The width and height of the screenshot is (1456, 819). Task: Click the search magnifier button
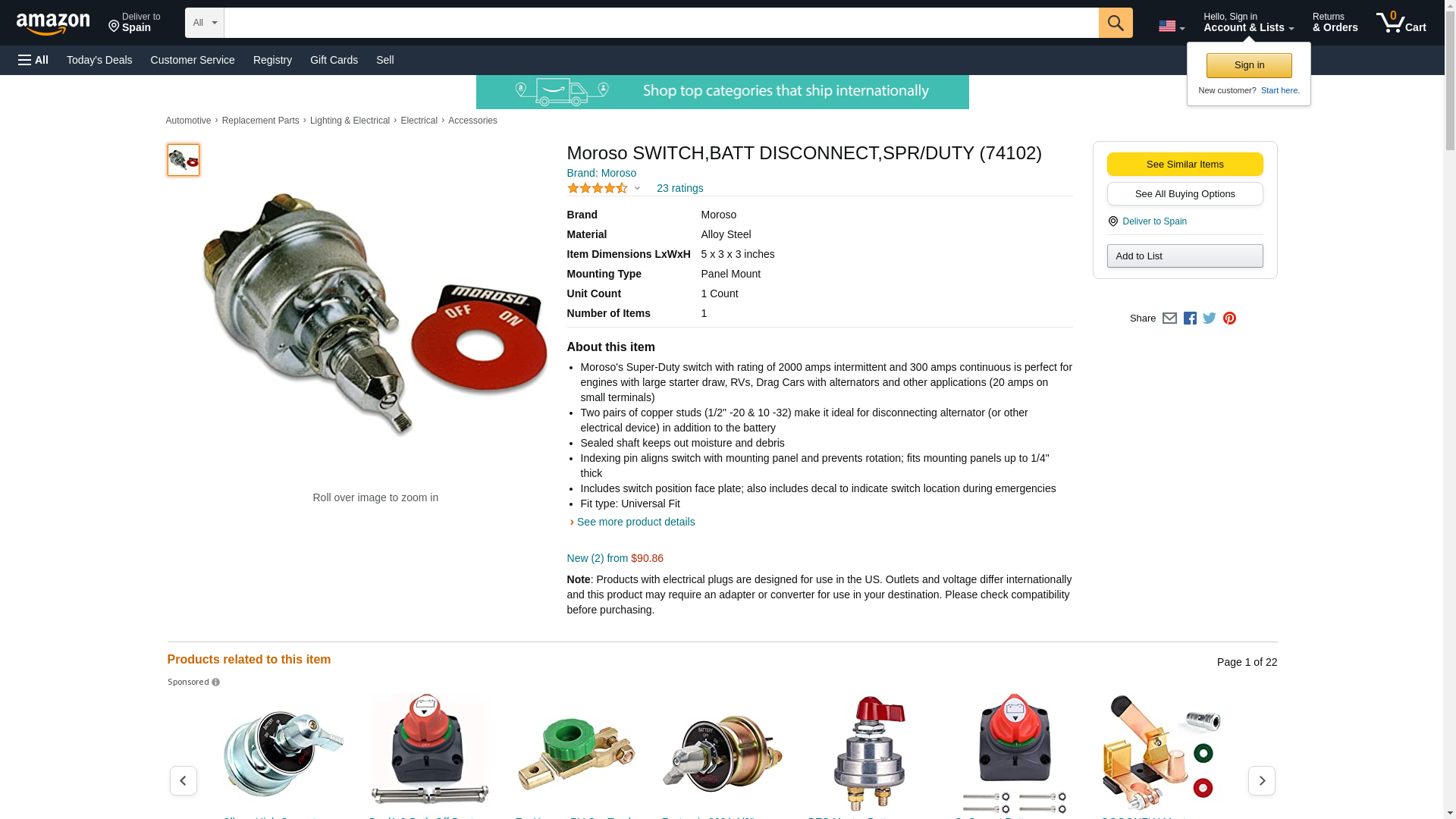tap(1115, 23)
